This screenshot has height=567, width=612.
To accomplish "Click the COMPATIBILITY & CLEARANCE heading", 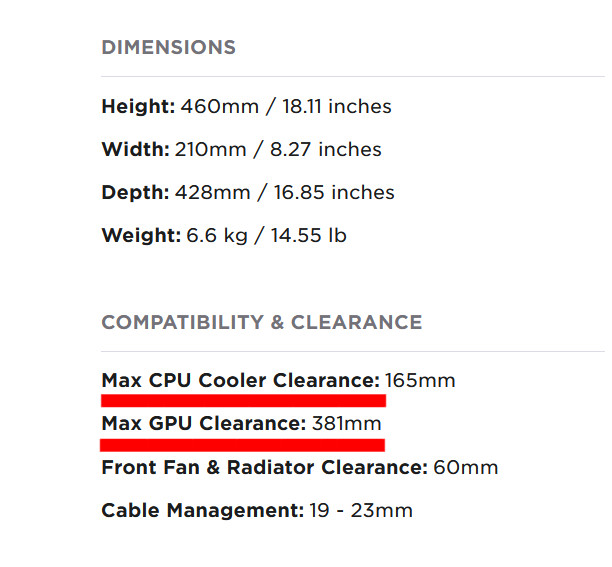I will [262, 322].
